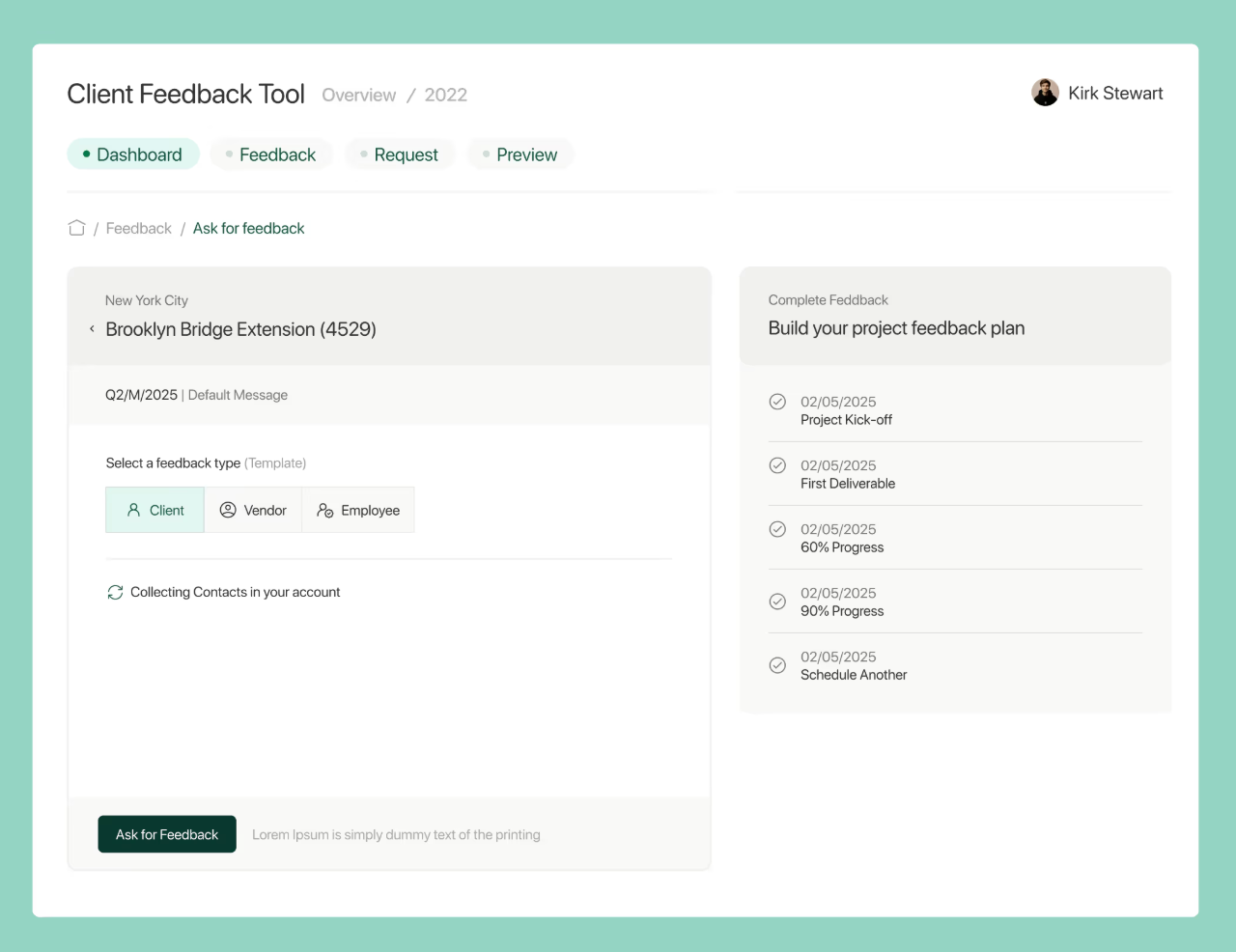This screenshot has height=952, width=1236.
Task: Click the Q2/M/2025 Default Message header
Action: pyautogui.click(x=197, y=395)
